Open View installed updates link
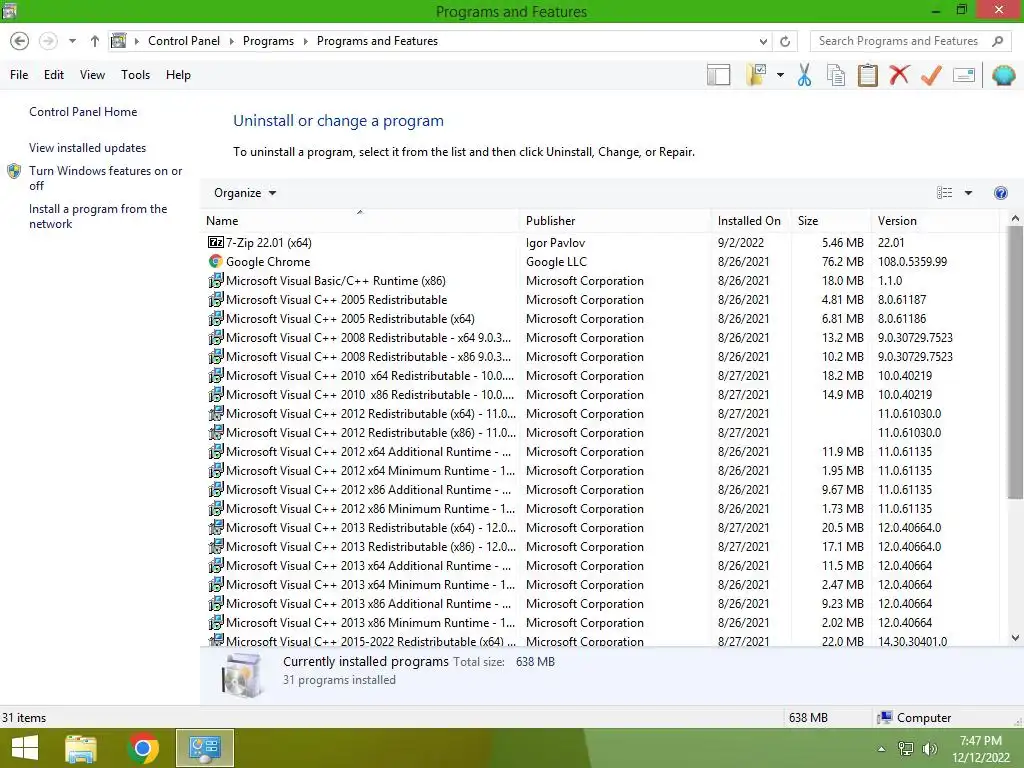 pyautogui.click(x=88, y=148)
